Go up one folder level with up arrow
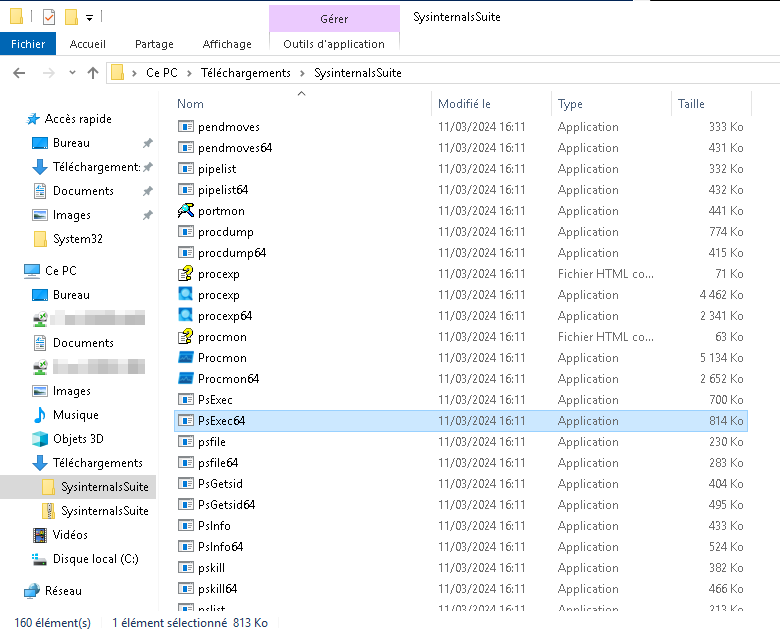This screenshot has width=780, height=634. [93, 73]
